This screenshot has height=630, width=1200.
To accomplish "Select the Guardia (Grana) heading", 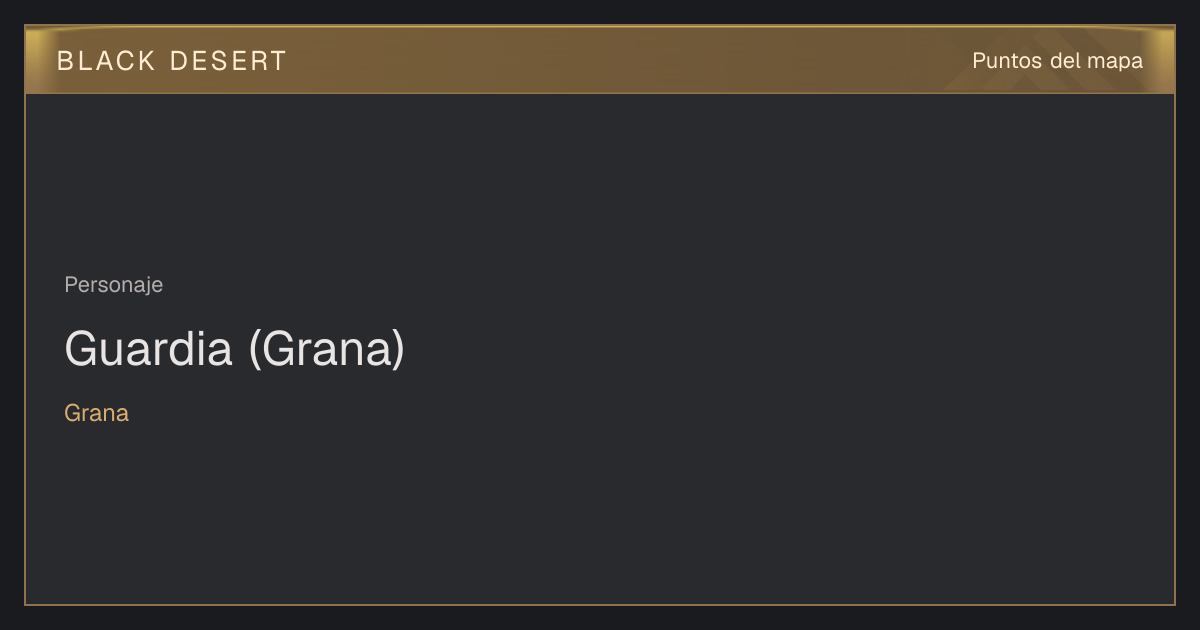I will coord(234,349).
